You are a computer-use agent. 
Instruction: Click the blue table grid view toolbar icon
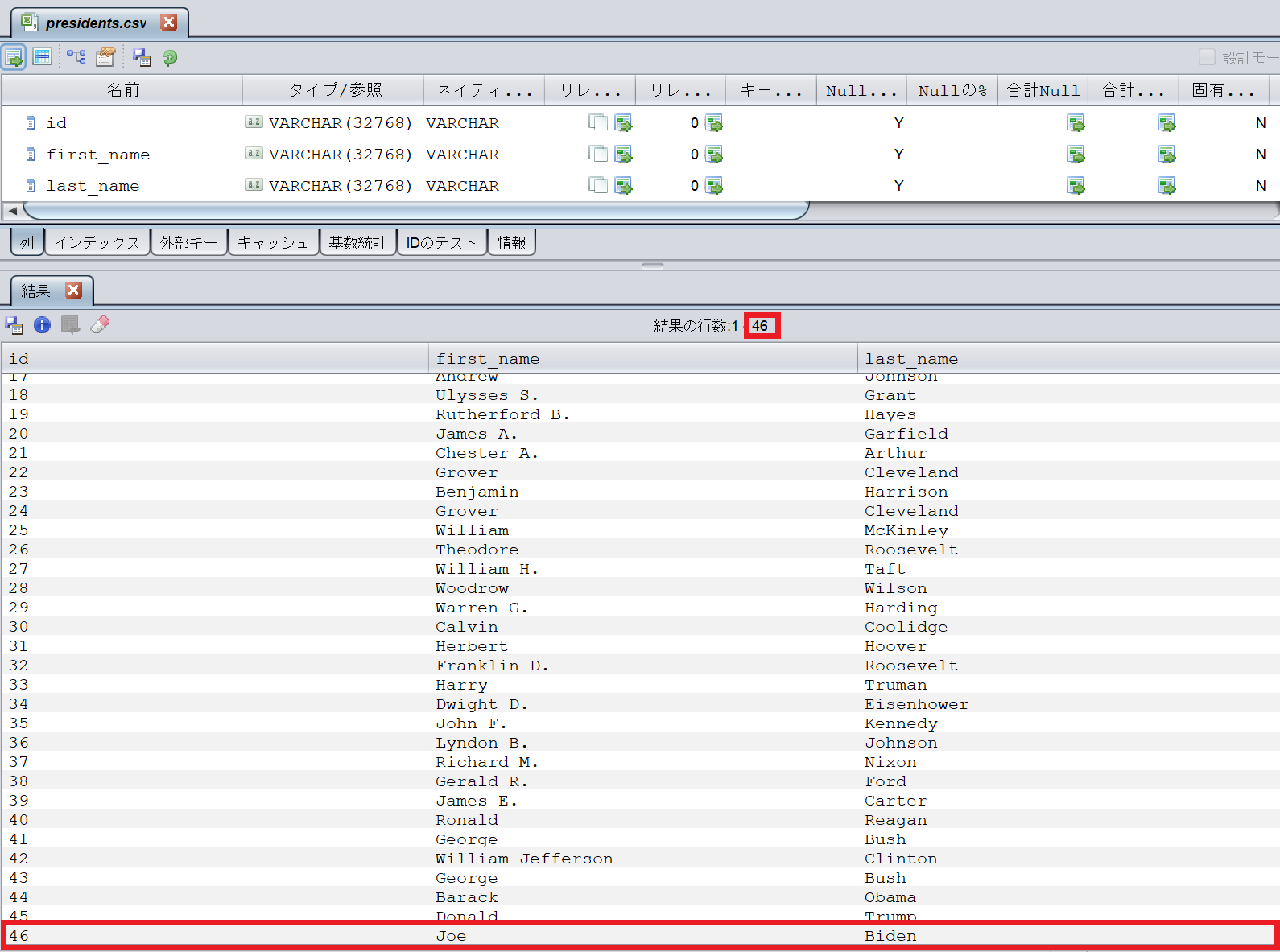click(42, 57)
